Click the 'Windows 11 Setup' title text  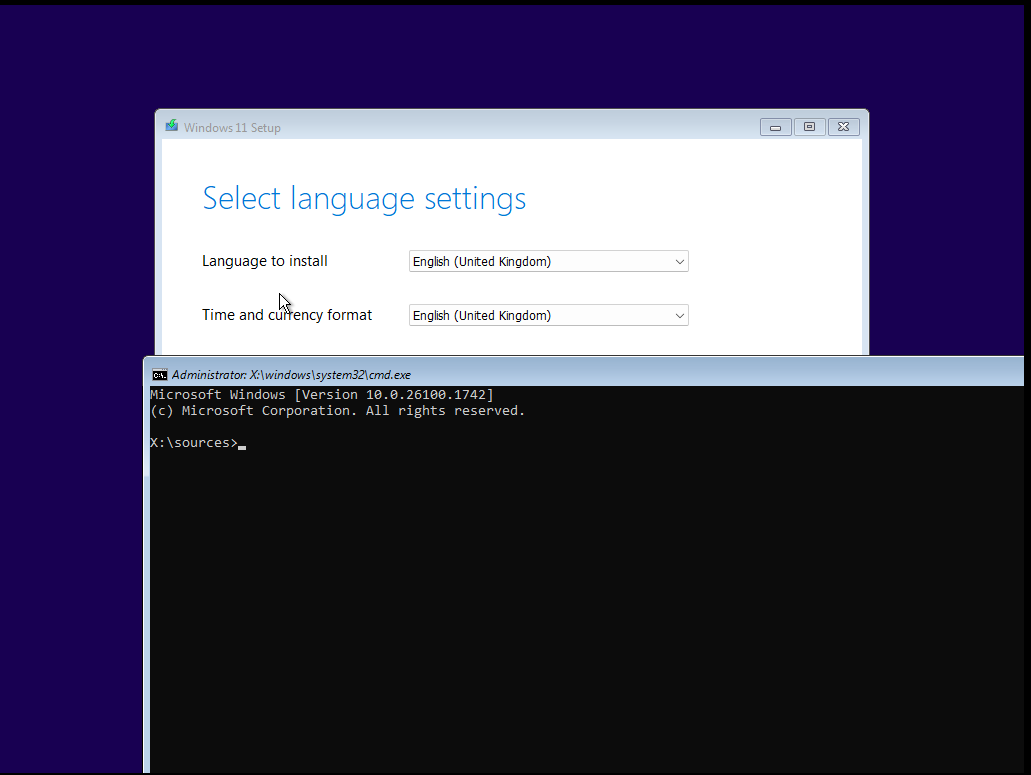click(232, 128)
